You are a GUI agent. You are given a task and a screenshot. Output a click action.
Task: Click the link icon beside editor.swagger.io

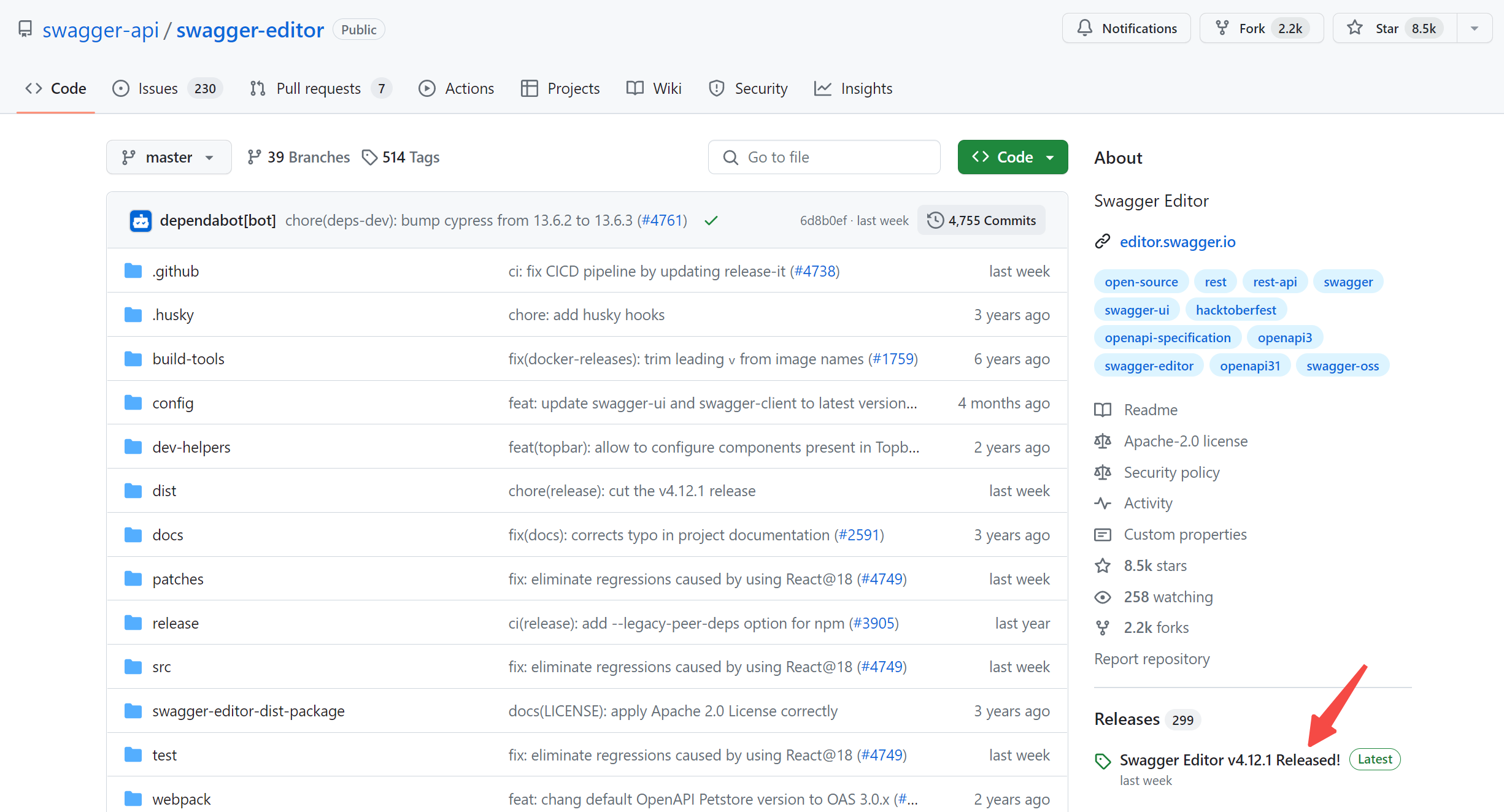pyautogui.click(x=1102, y=242)
